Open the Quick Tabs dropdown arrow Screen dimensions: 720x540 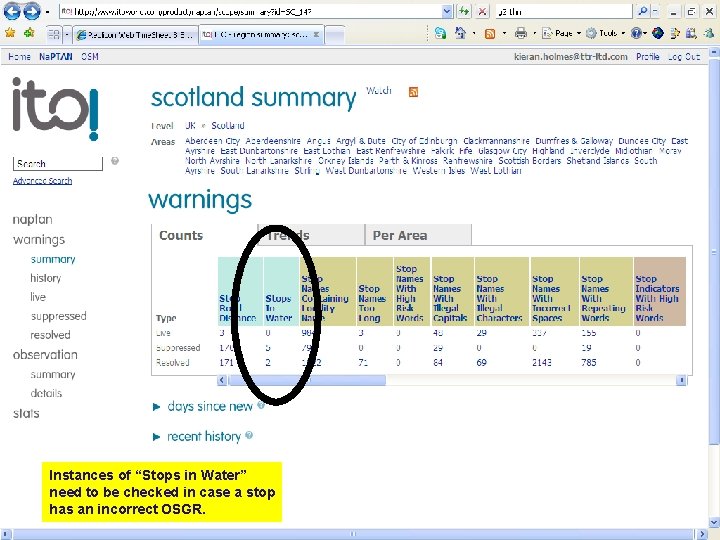coord(67,34)
